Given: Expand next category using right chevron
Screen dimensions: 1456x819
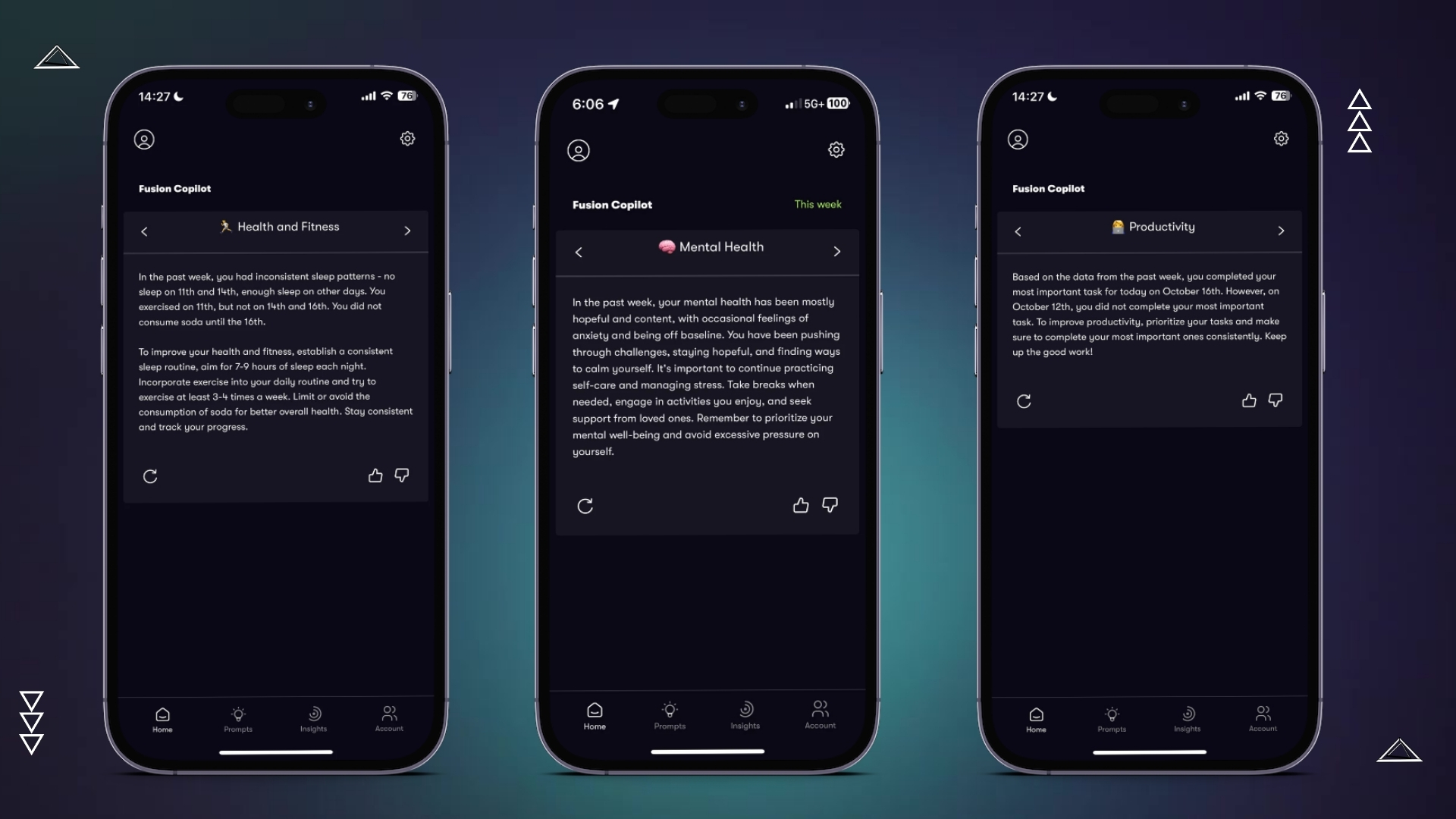Looking at the screenshot, I should coord(407,231).
